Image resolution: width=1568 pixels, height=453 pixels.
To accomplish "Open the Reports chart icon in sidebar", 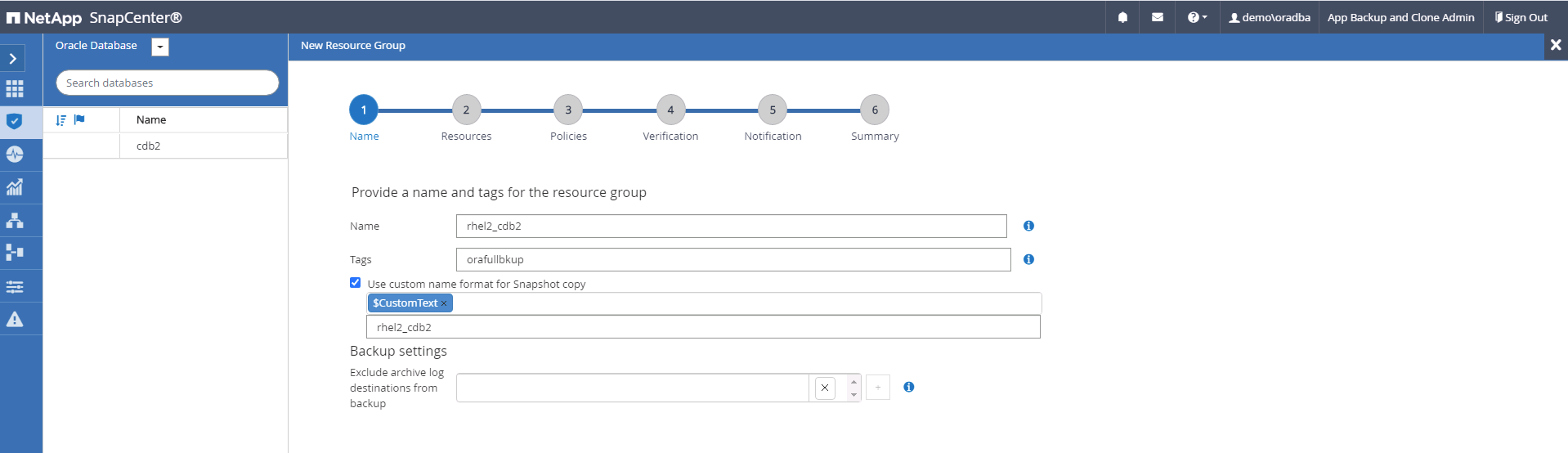I will click(x=15, y=187).
